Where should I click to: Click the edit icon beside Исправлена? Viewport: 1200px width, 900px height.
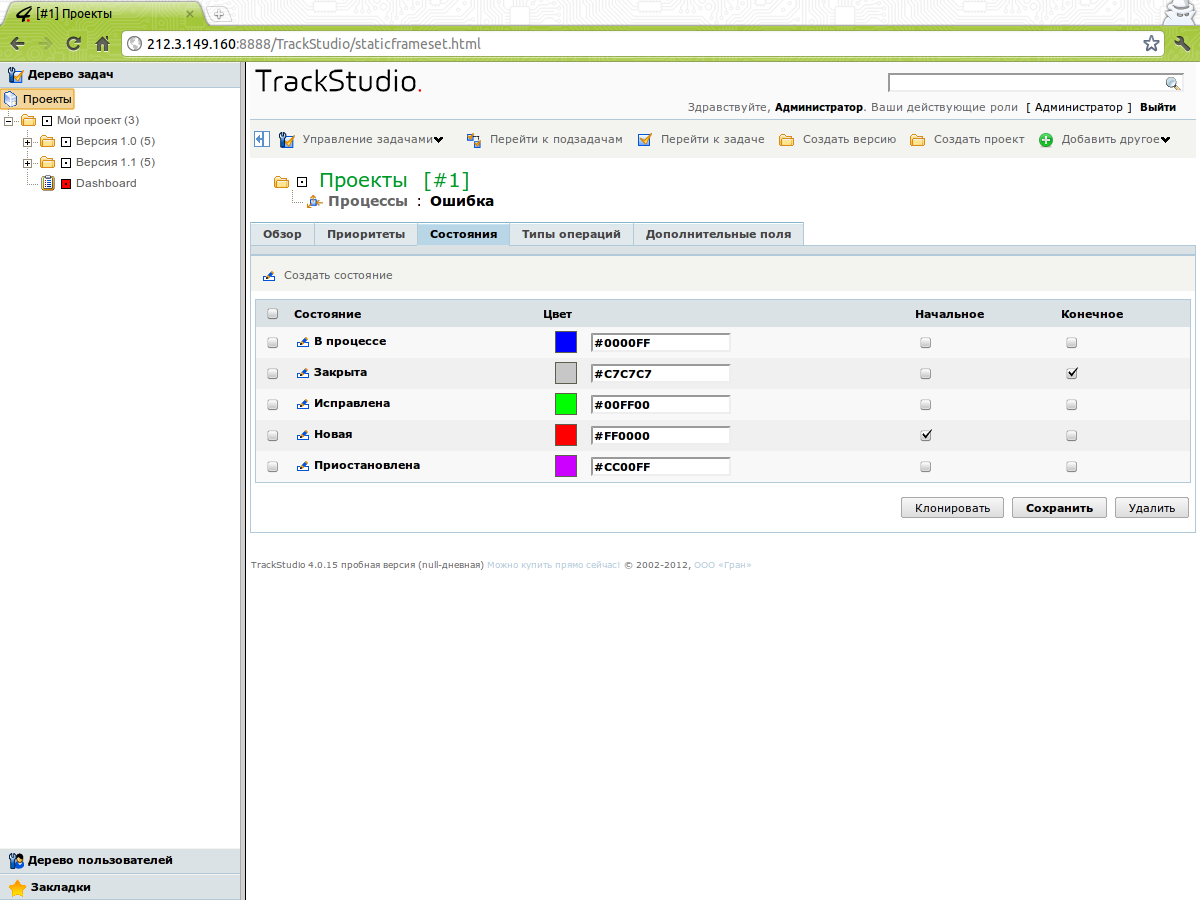(303, 404)
